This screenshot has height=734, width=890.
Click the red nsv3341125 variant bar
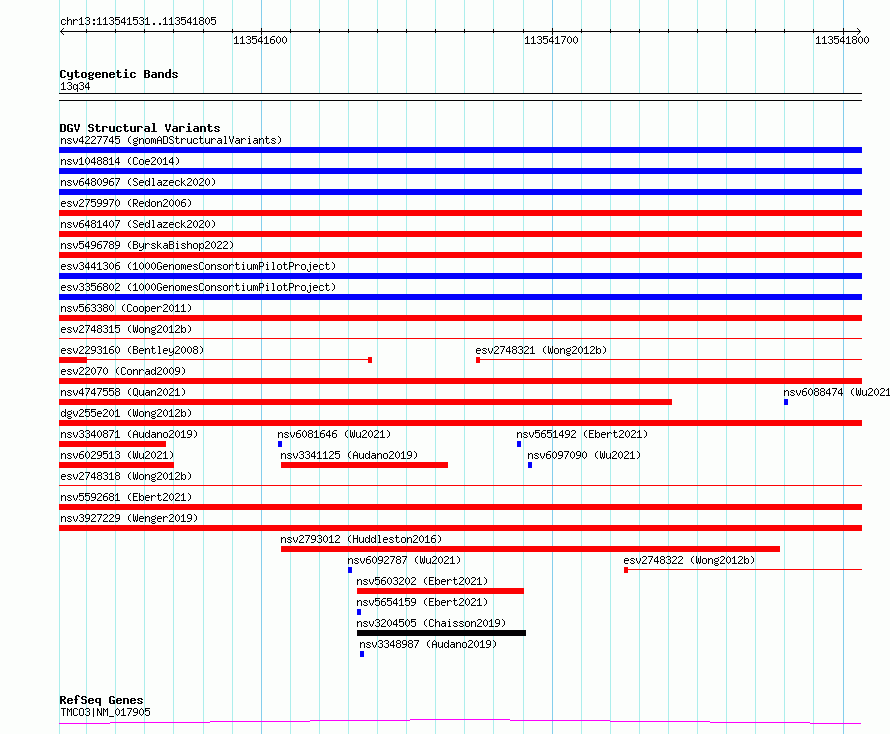coord(364,465)
